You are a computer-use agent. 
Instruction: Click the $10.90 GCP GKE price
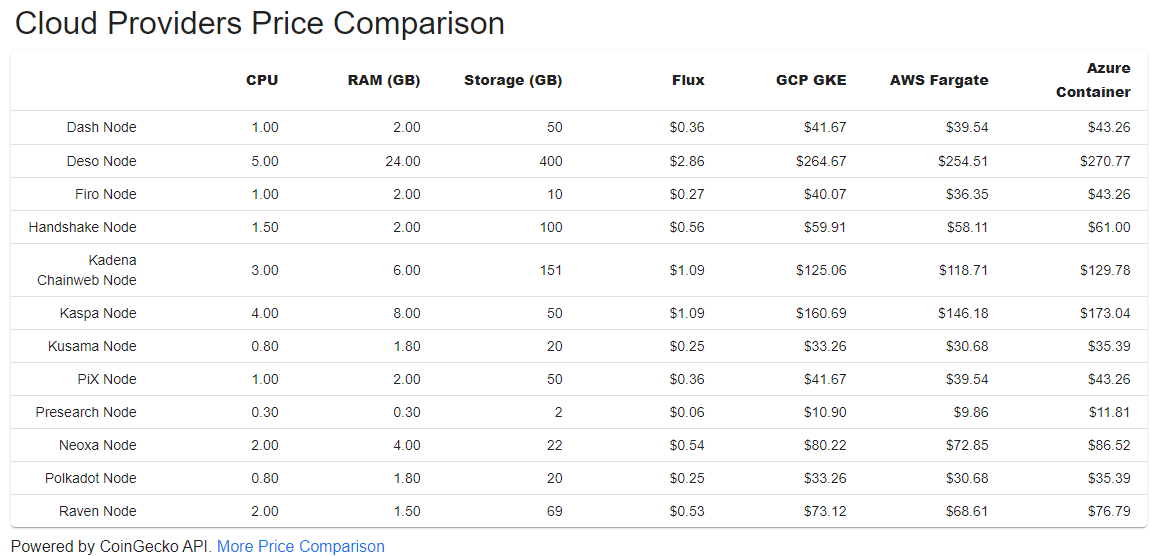point(825,412)
